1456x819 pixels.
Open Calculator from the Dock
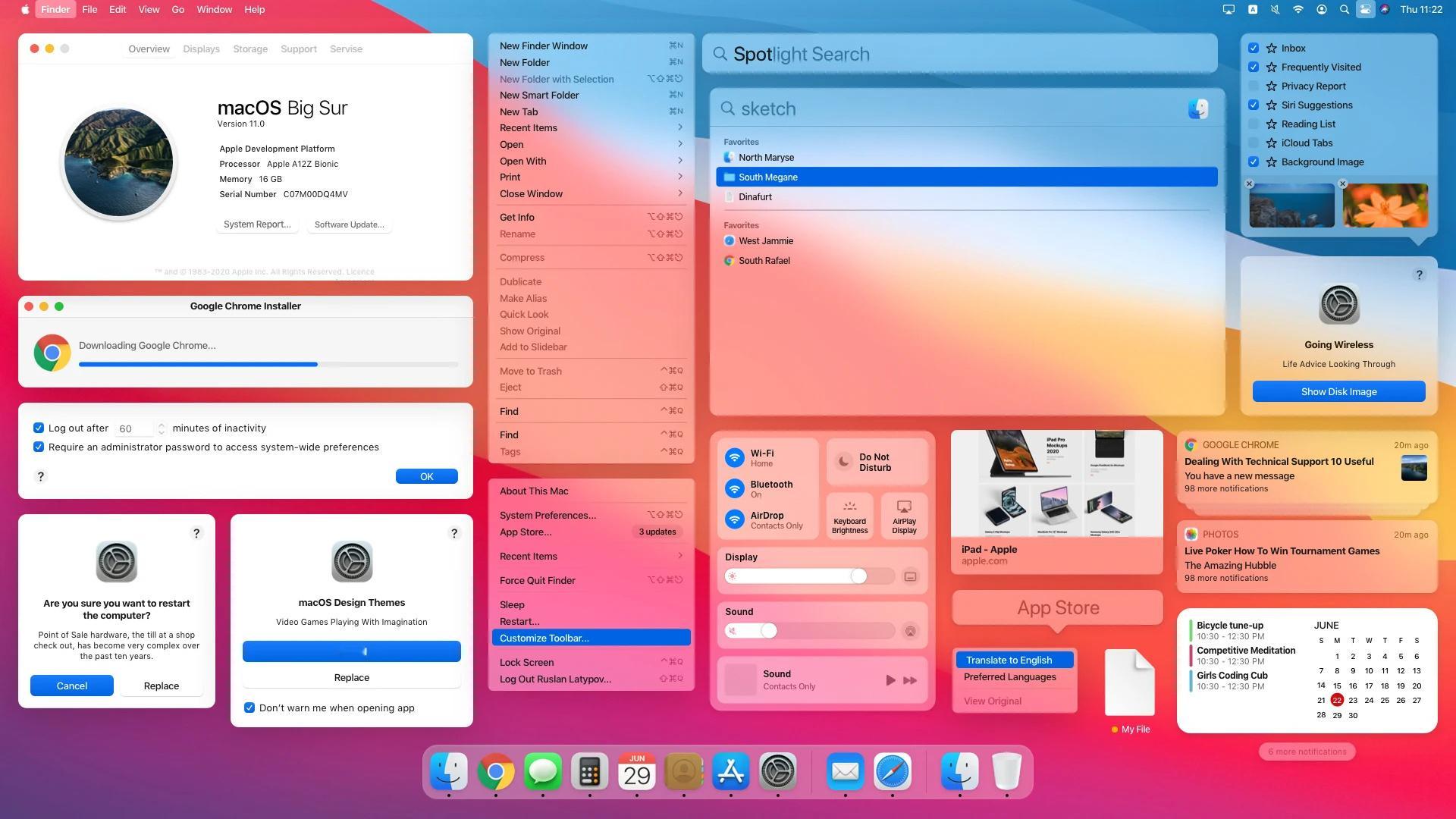tap(589, 772)
